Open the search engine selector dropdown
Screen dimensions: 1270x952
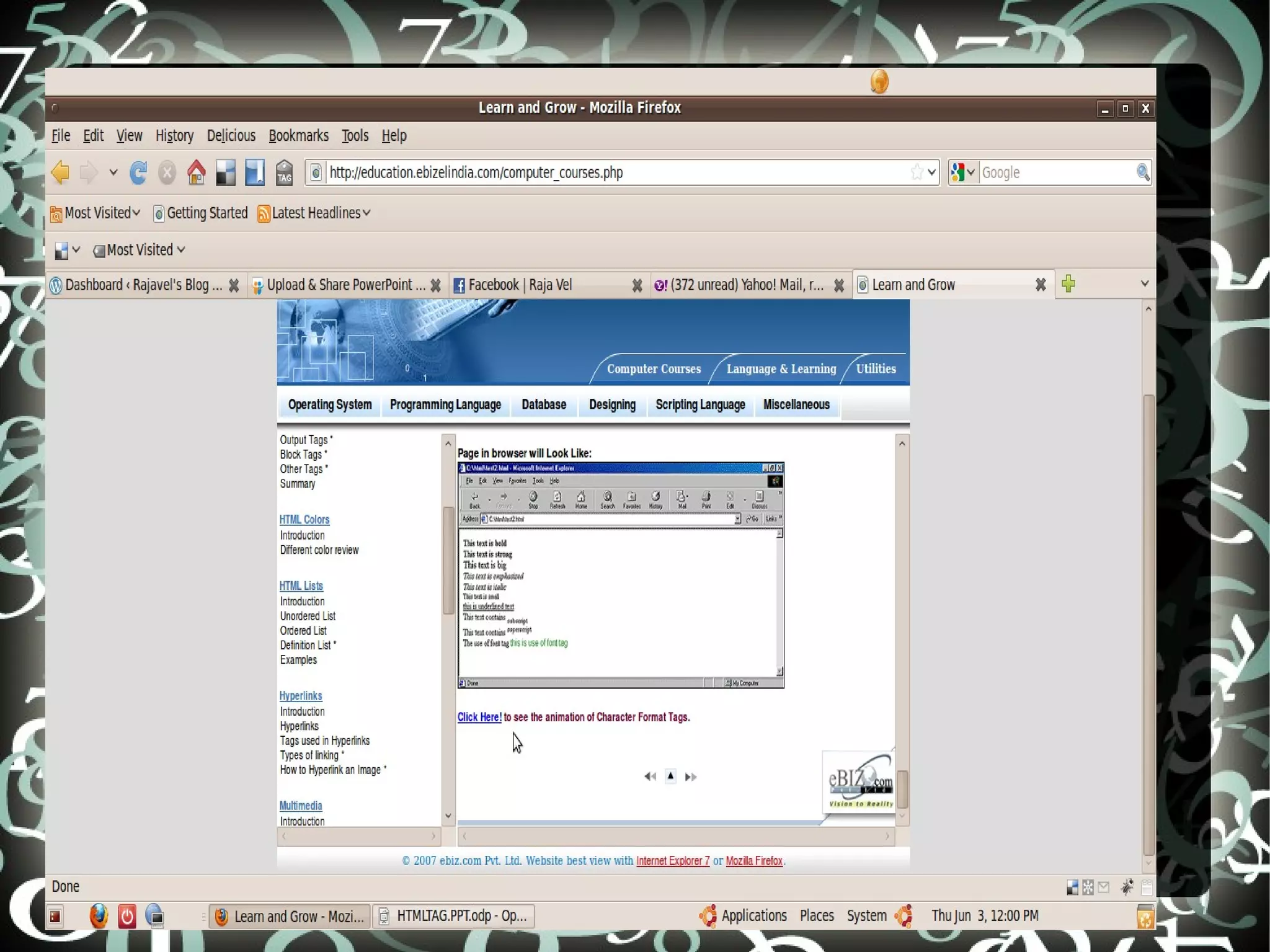pyautogui.click(x=963, y=172)
